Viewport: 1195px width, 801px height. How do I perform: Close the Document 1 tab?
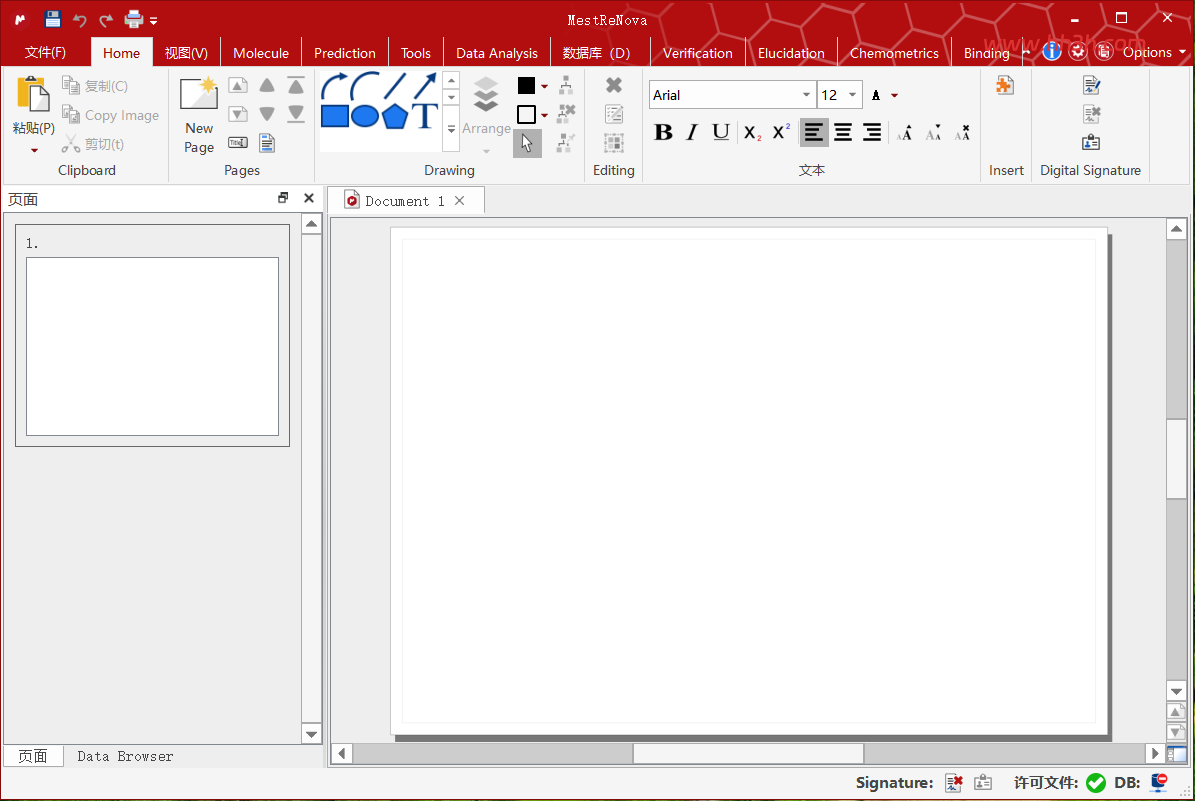tap(460, 200)
